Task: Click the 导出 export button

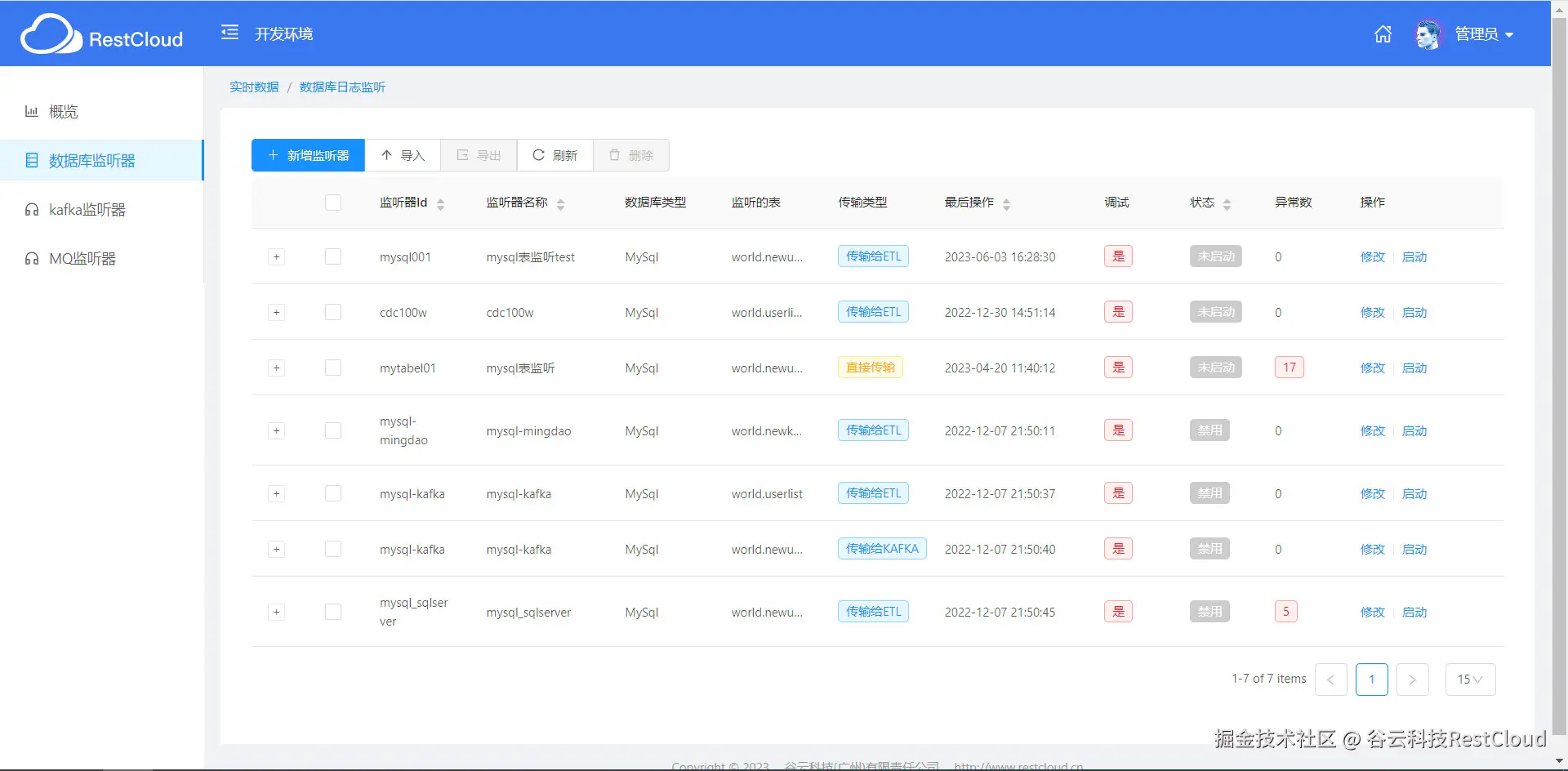Action: point(479,155)
